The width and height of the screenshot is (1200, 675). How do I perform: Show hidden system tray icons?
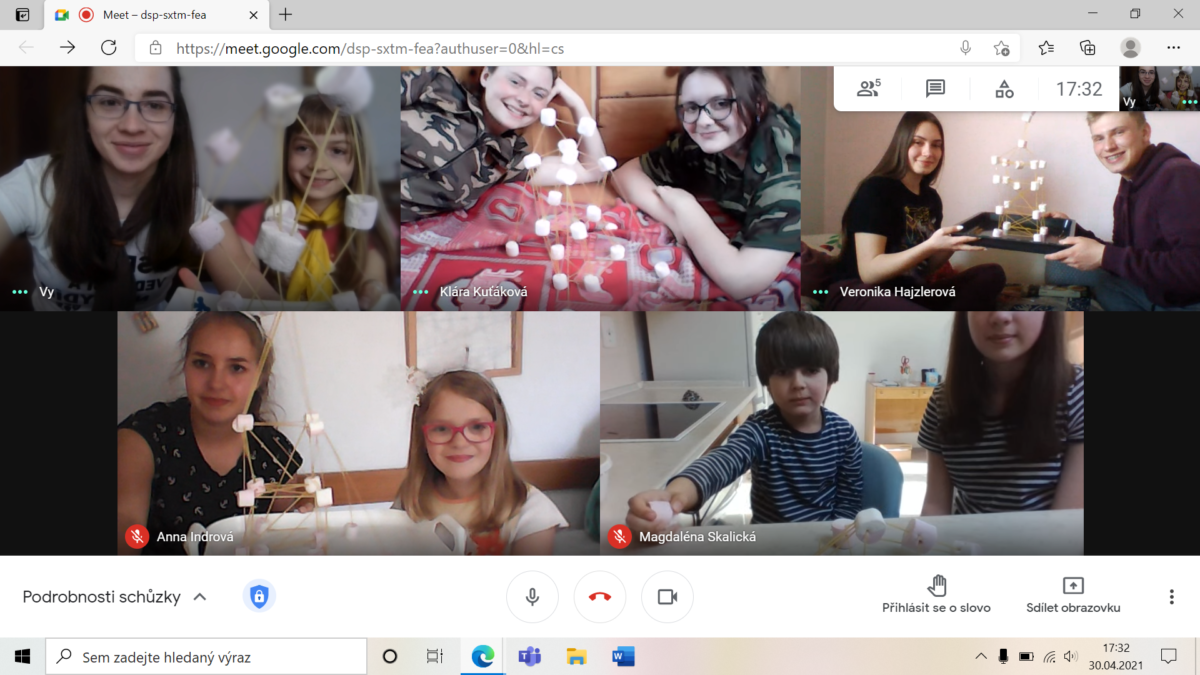[981, 656]
